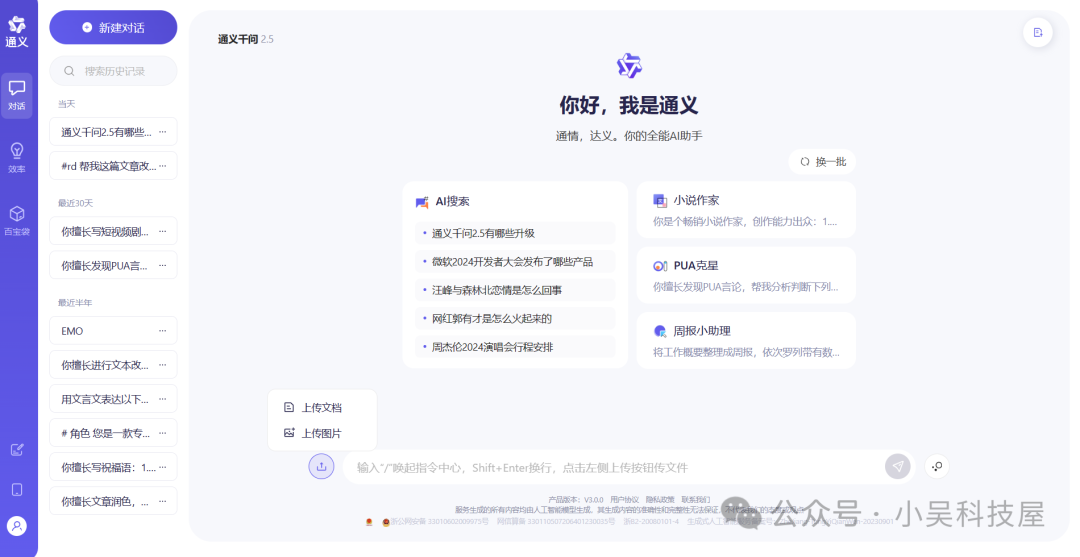Screen dimensions: 1080x557
Task: Open history chat 你擅长发现PUA言
Action: [113, 265]
